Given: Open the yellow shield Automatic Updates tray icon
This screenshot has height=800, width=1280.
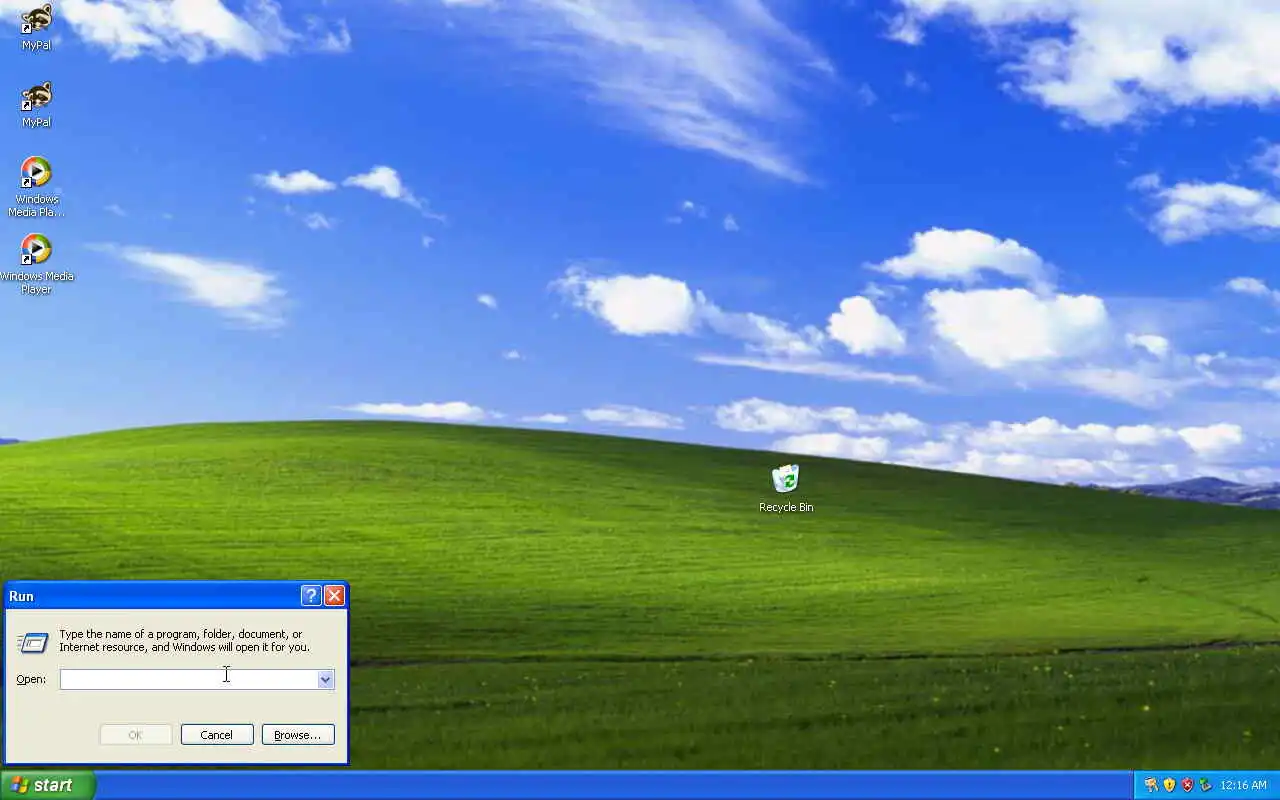Looking at the screenshot, I should pos(1169,785).
